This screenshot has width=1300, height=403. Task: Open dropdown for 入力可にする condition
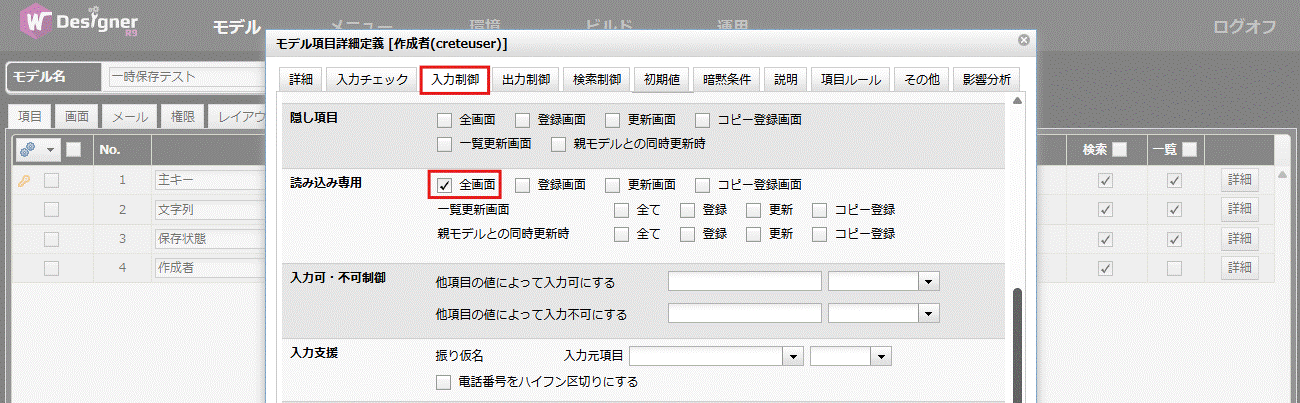pyautogui.click(x=930, y=282)
